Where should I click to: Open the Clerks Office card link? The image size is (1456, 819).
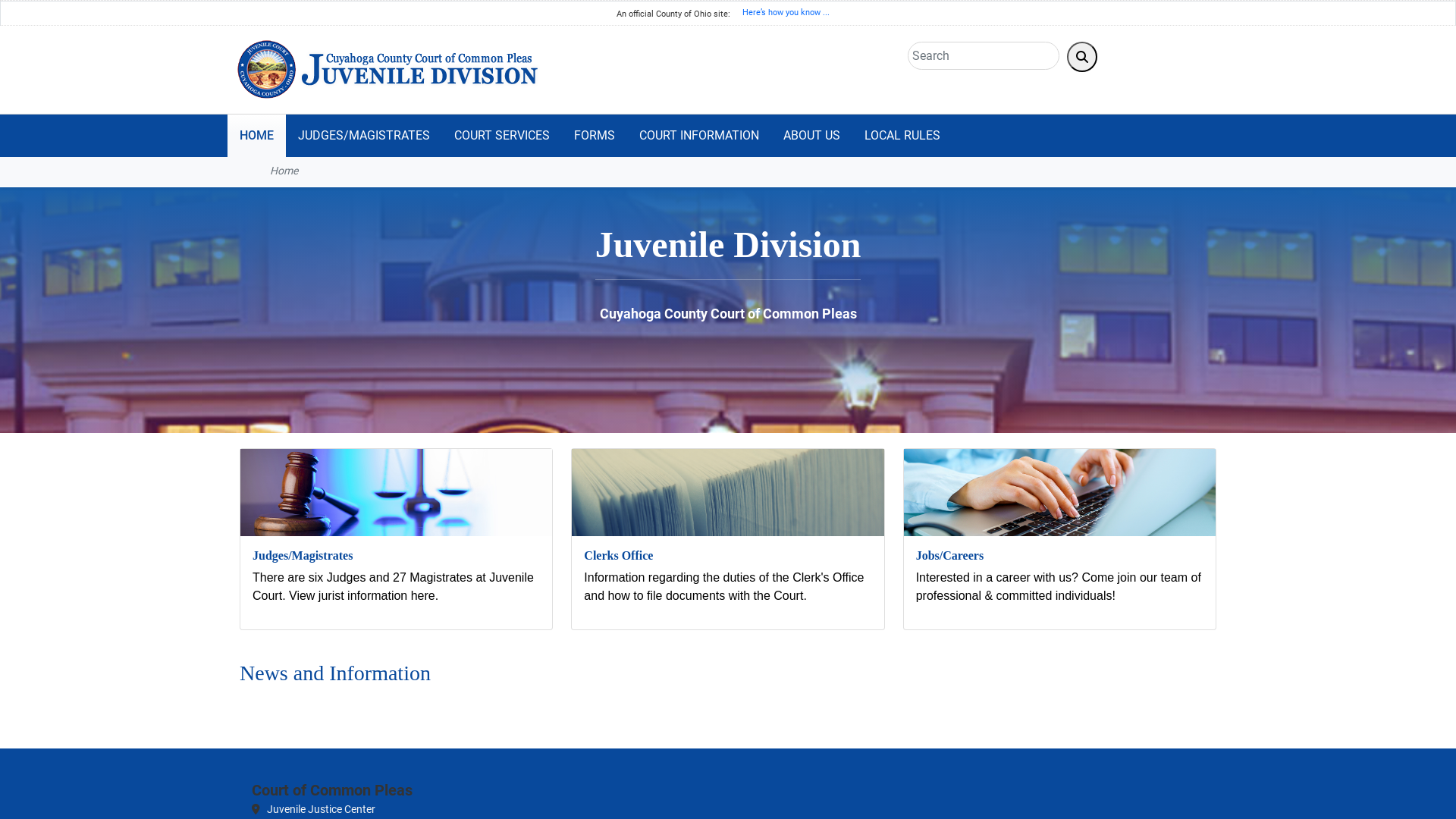[x=618, y=556]
